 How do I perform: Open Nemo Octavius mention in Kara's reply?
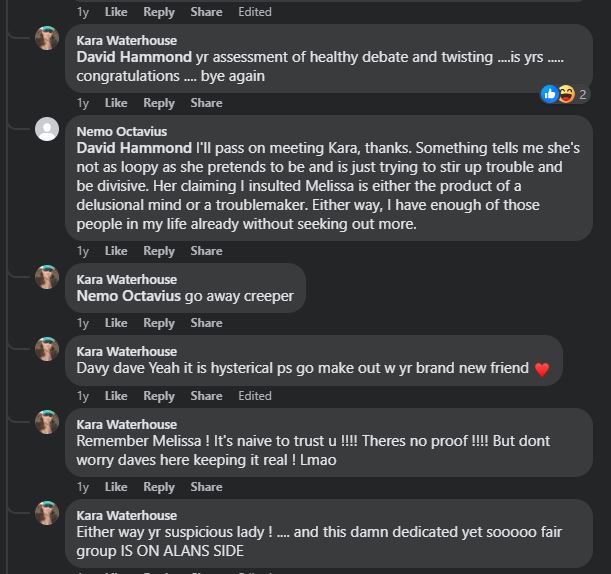[129, 296]
